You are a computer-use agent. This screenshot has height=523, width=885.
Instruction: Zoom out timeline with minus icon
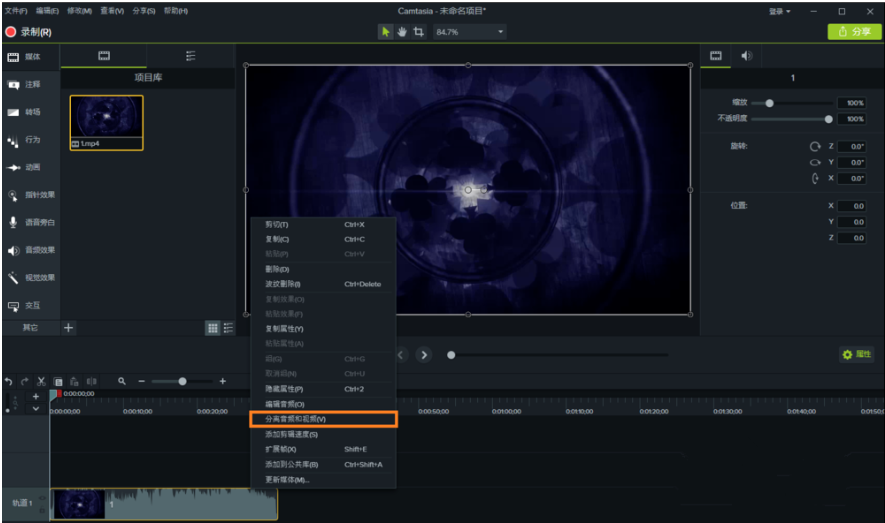pos(142,381)
